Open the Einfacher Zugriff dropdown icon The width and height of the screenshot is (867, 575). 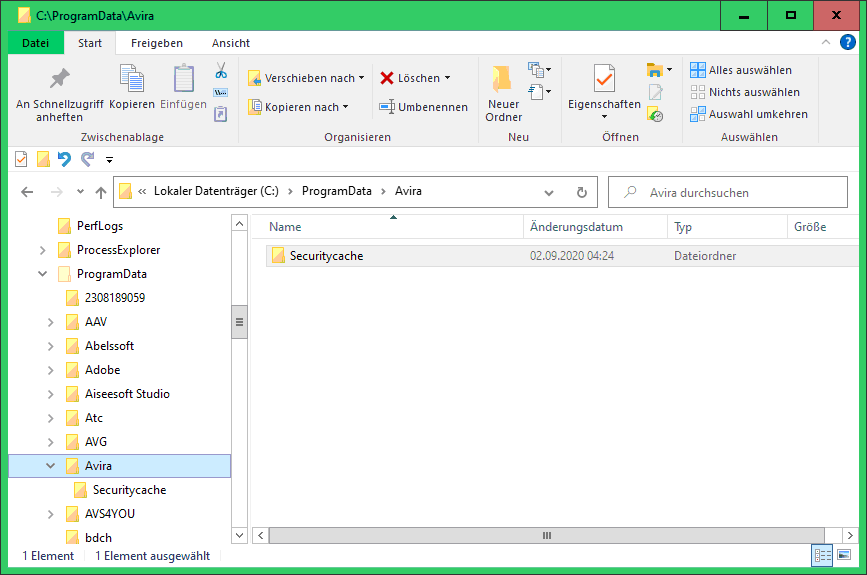[540, 92]
